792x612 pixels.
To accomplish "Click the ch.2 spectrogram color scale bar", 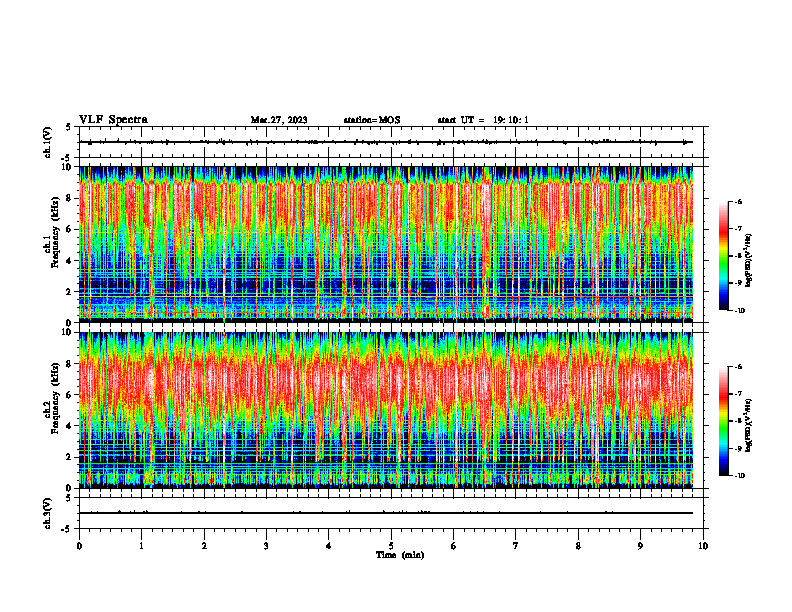I will (724, 421).
